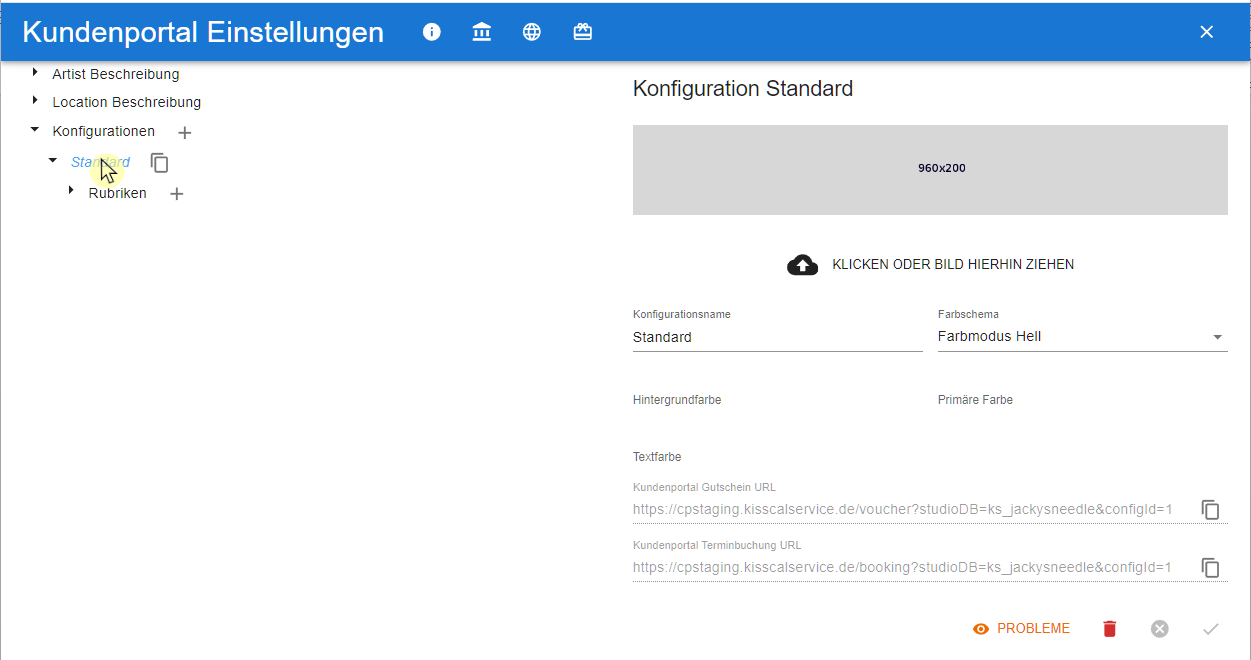Open the gift card icon in header

click(583, 32)
